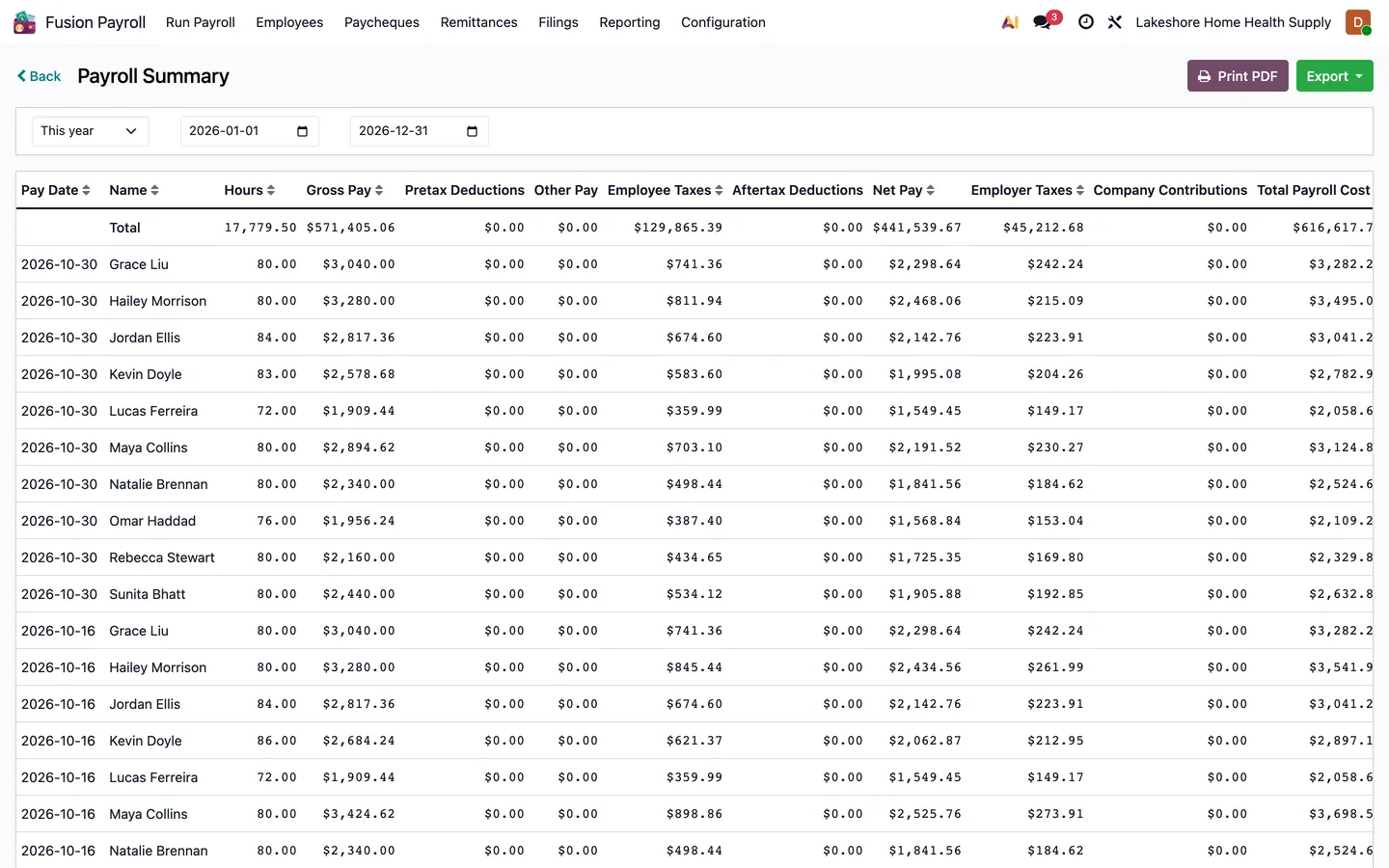Click the Print PDF button
This screenshot has width=1389, height=868.
point(1238,76)
